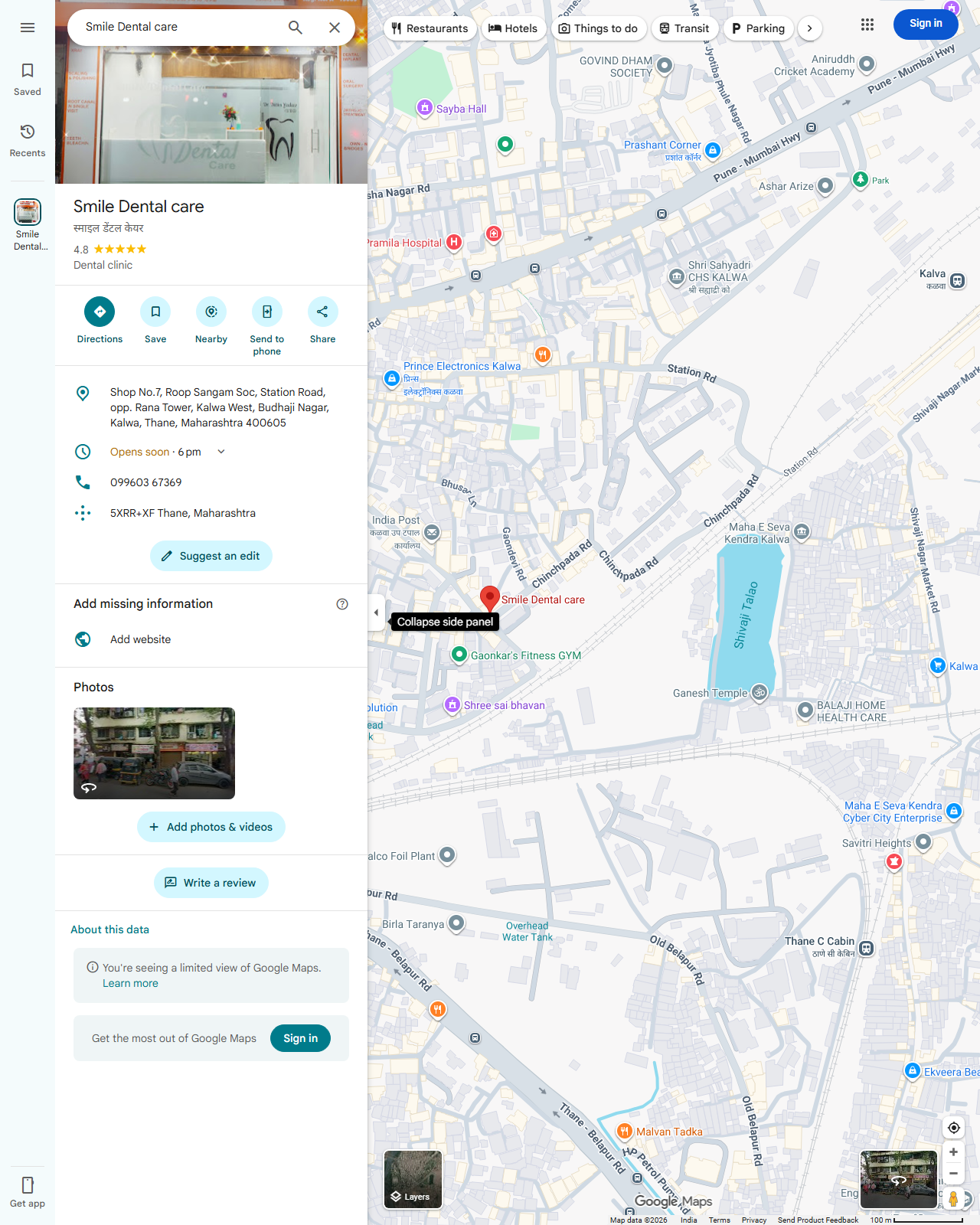This screenshot has width=980, height=1225.
Task: Select Prince Electronics Kalwa marker
Action: (392, 378)
